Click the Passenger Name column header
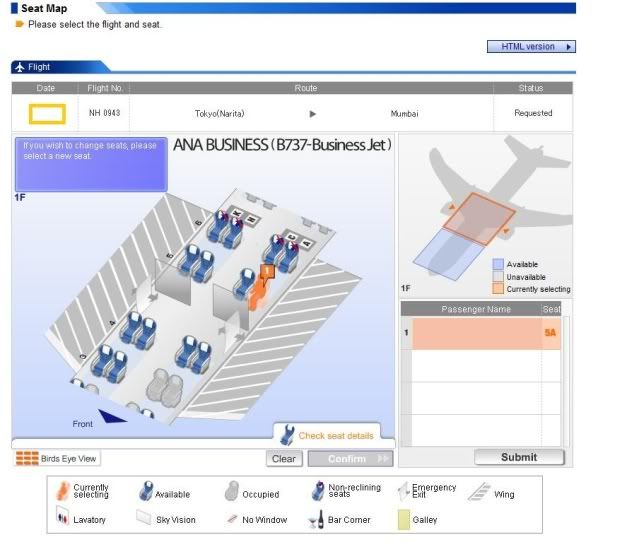639x547 pixels. pos(476,309)
